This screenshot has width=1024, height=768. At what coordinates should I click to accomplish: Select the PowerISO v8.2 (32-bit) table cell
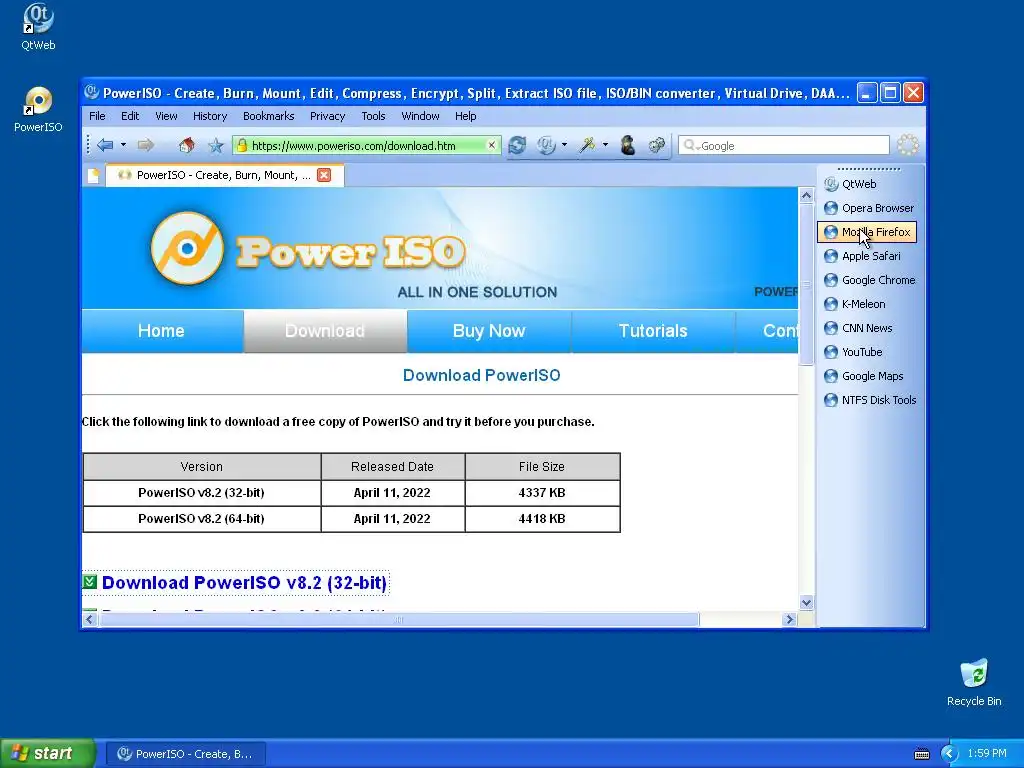202,493
